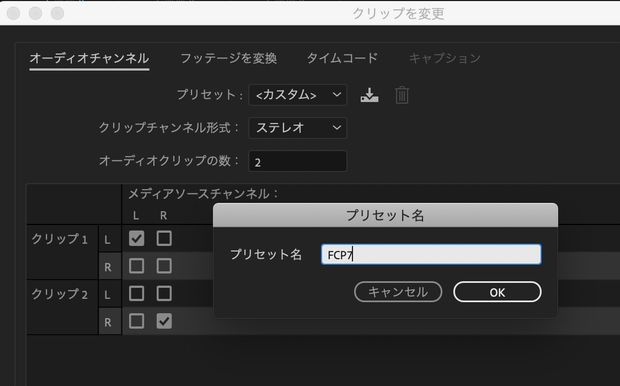Click the オーディオクリップの数 field showing 2
The width and height of the screenshot is (620, 386).
pyautogui.click(x=297, y=161)
